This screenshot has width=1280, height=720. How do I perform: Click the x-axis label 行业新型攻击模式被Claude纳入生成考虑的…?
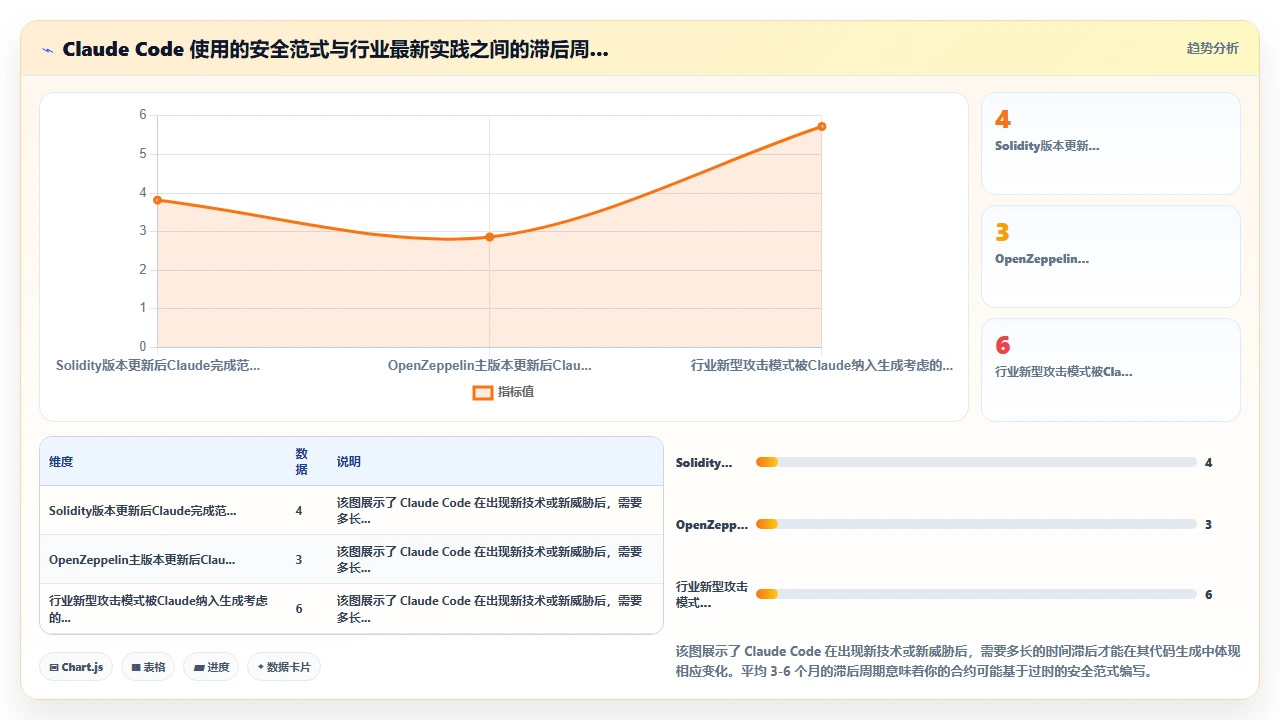pos(822,366)
